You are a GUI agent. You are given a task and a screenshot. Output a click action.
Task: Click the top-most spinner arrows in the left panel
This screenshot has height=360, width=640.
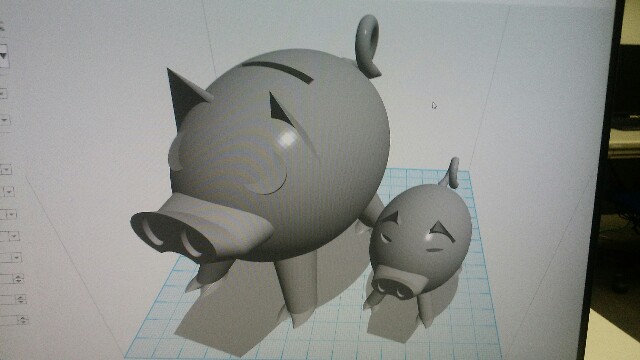tap(19, 279)
